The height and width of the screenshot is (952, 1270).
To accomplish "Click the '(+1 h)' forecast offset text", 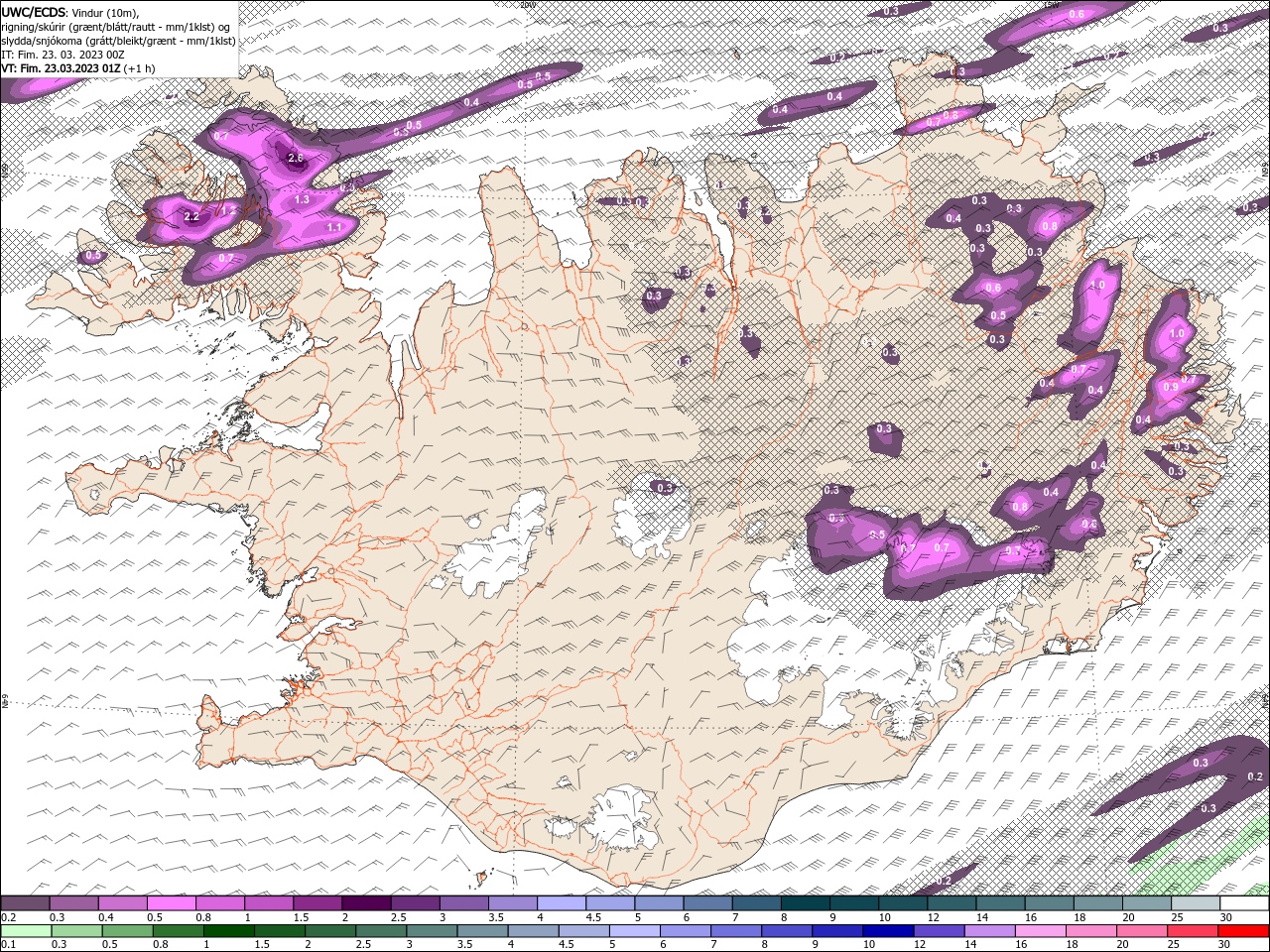I will (x=140, y=68).
